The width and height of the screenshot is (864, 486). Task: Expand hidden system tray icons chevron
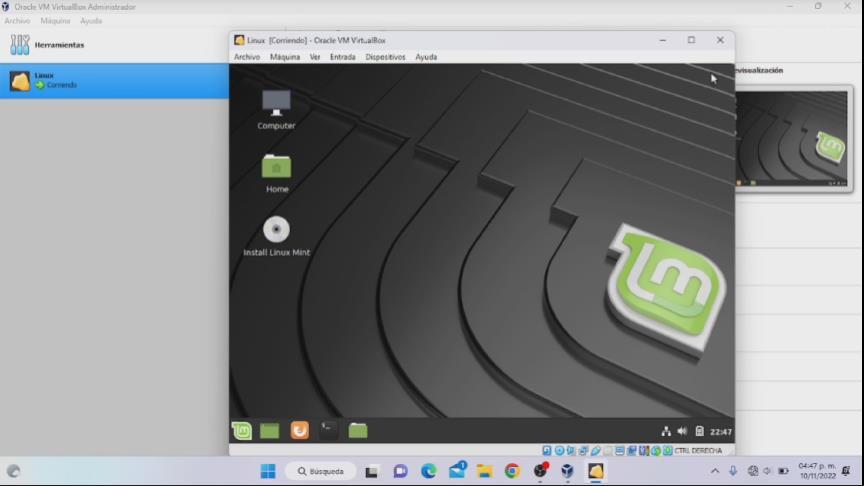pos(715,471)
